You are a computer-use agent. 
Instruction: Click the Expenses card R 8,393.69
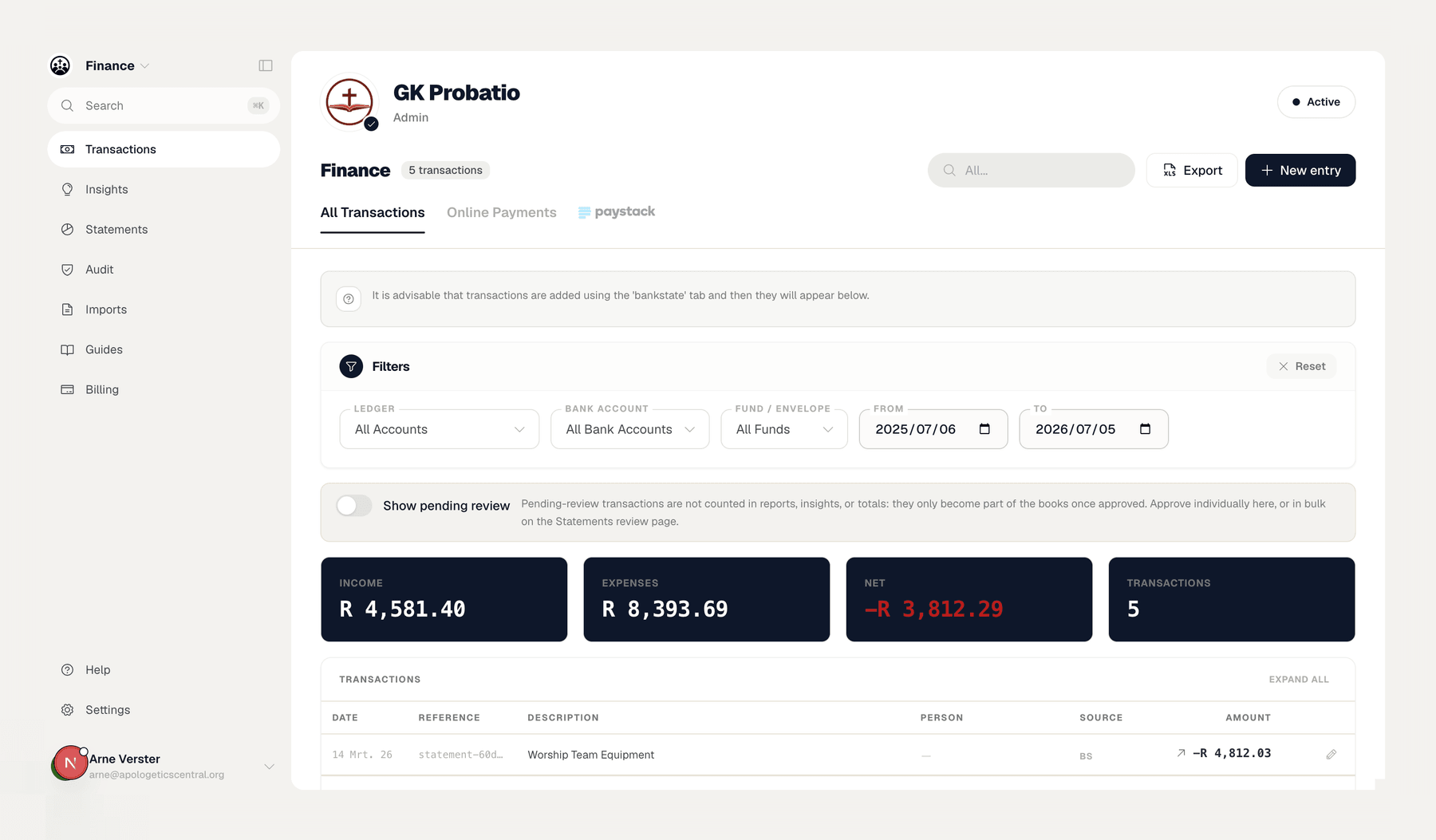point(707,599)
